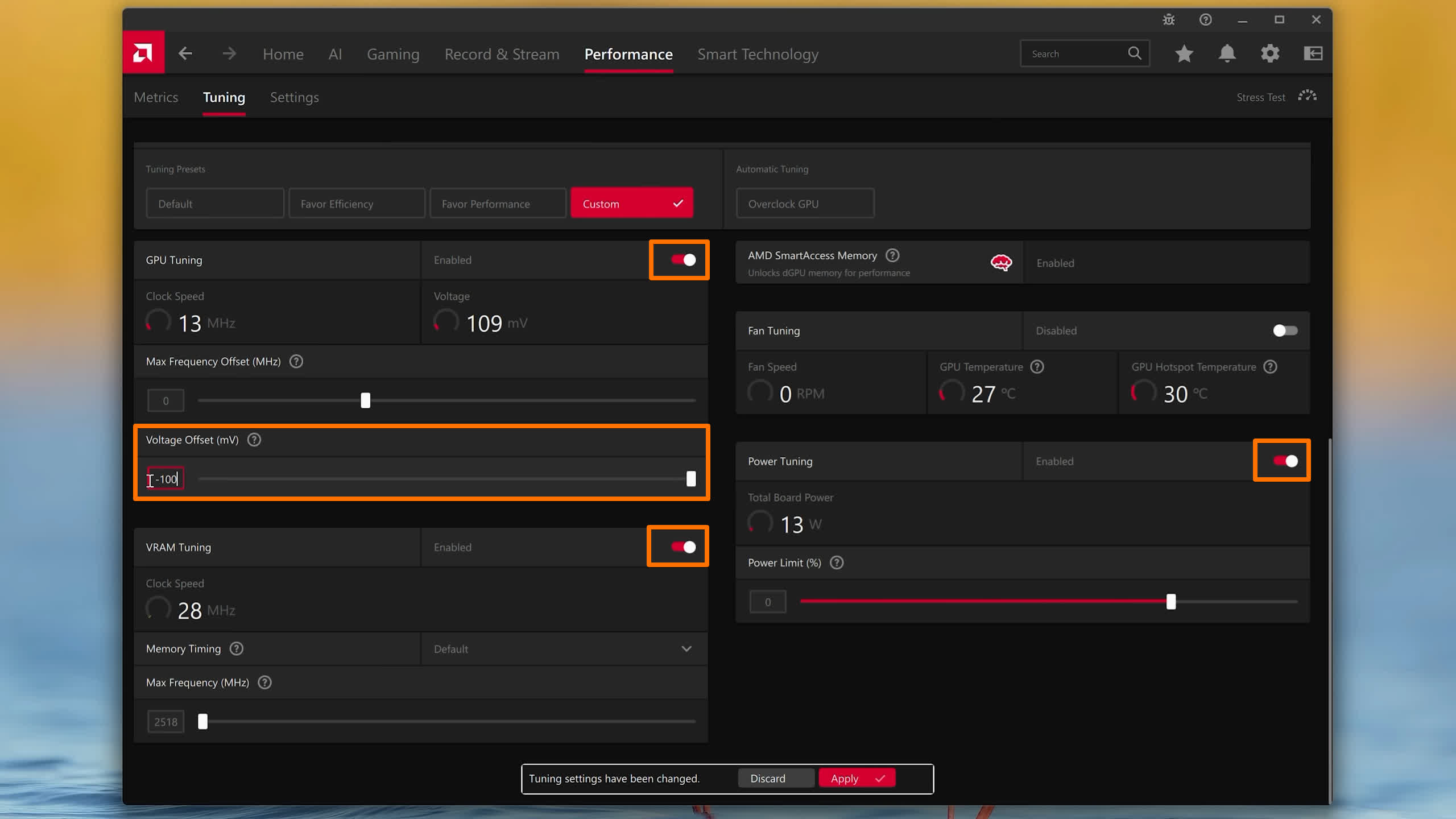
Task: Click the Max Frequency Offset slider handle
Action: 366,400
